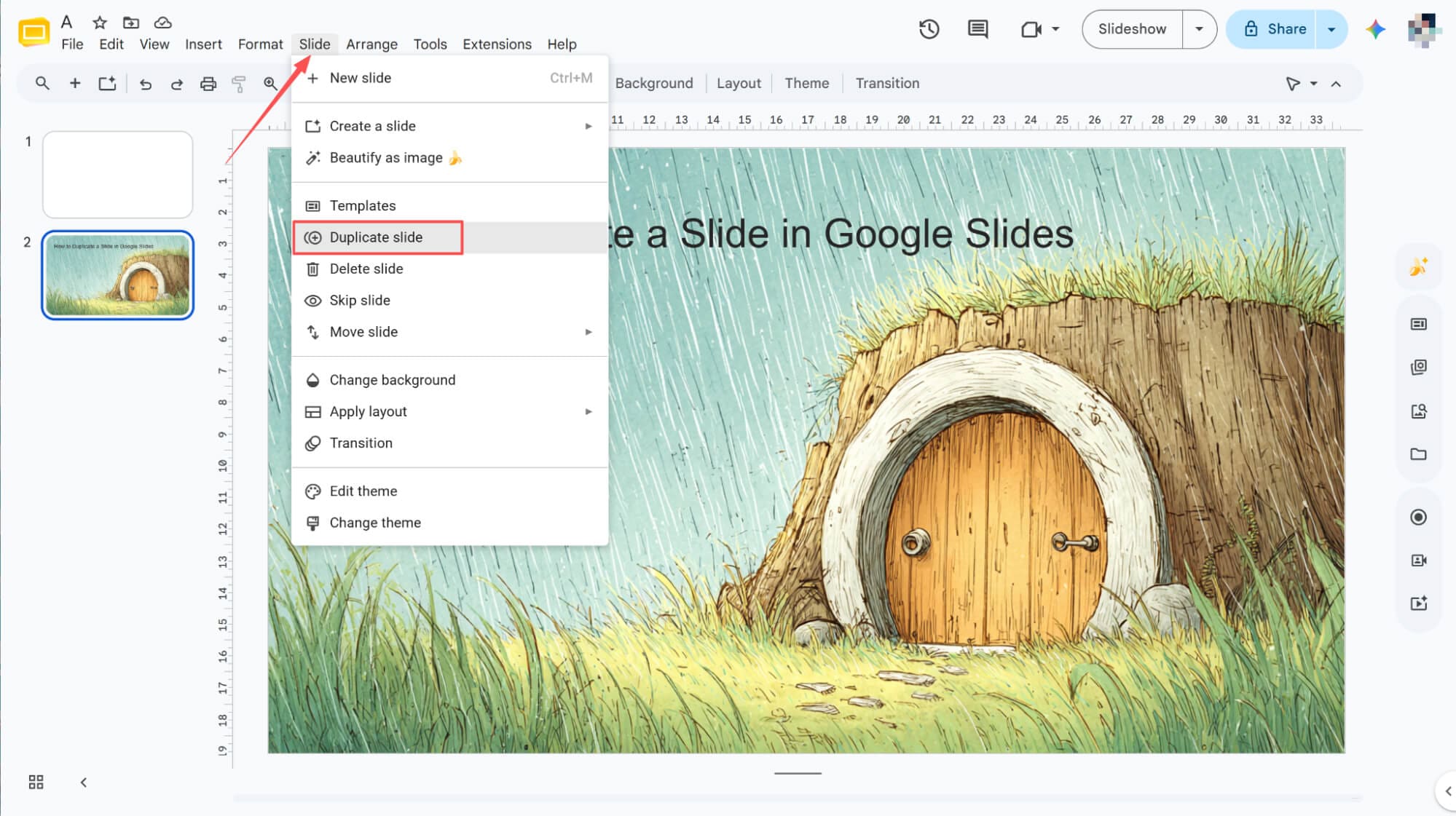
Task: Open the Arrange menu
Action: 371,44
